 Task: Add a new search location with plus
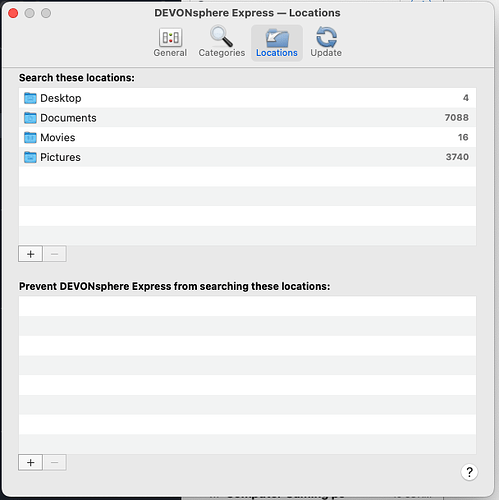[x=30, y=254]
